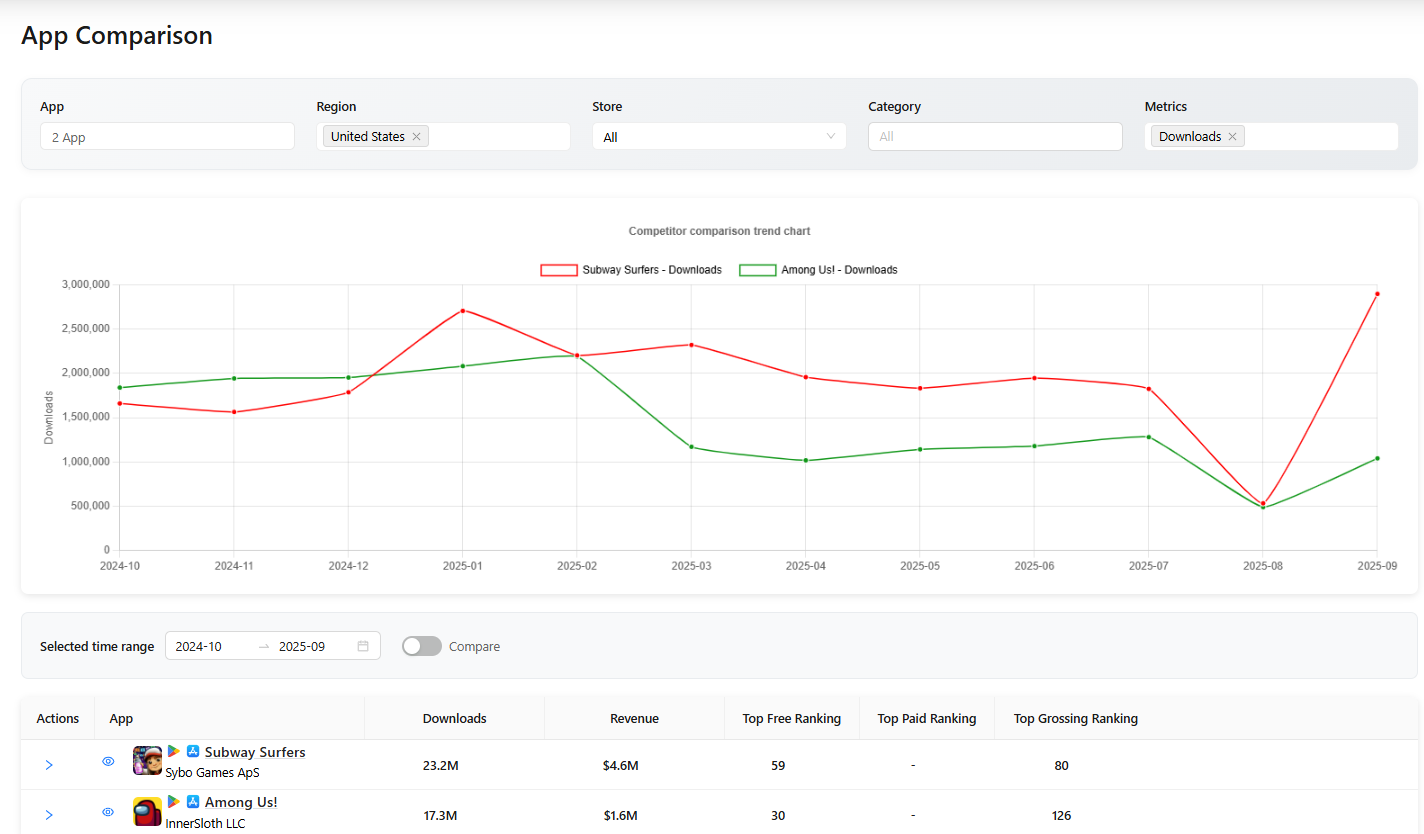Viewport: 1424px width, 834px height.
Task: Open the Store dropdown showing All
Action: (x=719, y=136)
